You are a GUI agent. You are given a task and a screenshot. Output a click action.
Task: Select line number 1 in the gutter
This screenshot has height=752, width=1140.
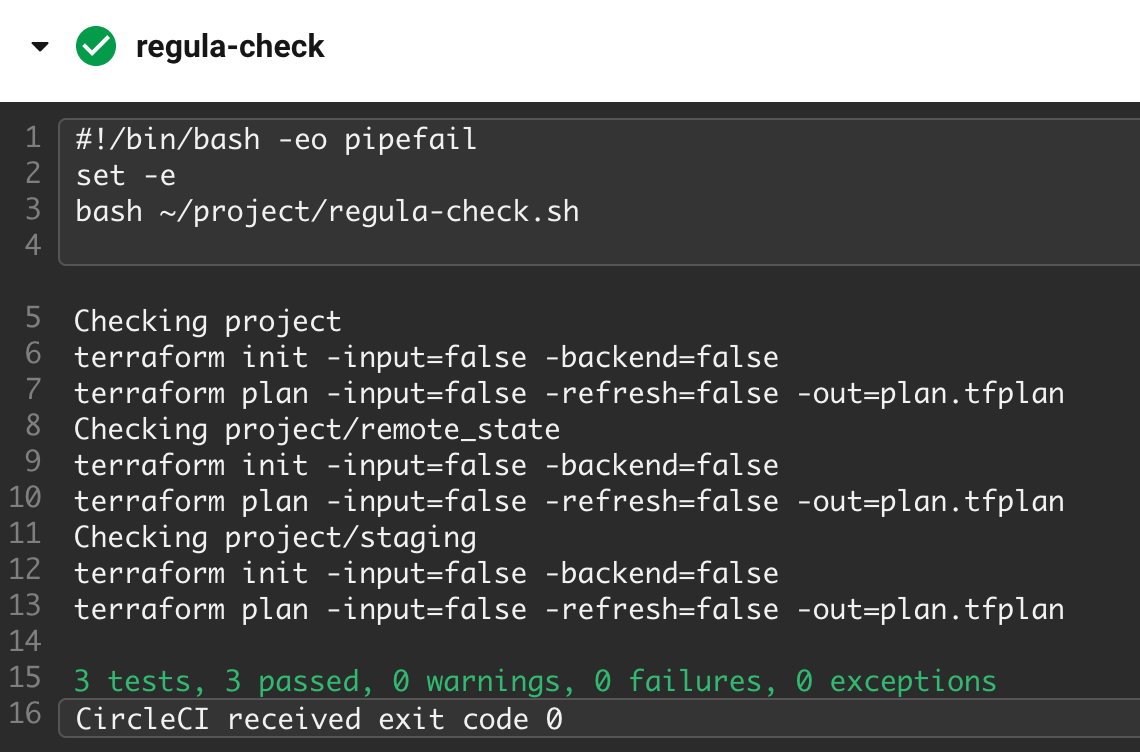coord(33,137)
